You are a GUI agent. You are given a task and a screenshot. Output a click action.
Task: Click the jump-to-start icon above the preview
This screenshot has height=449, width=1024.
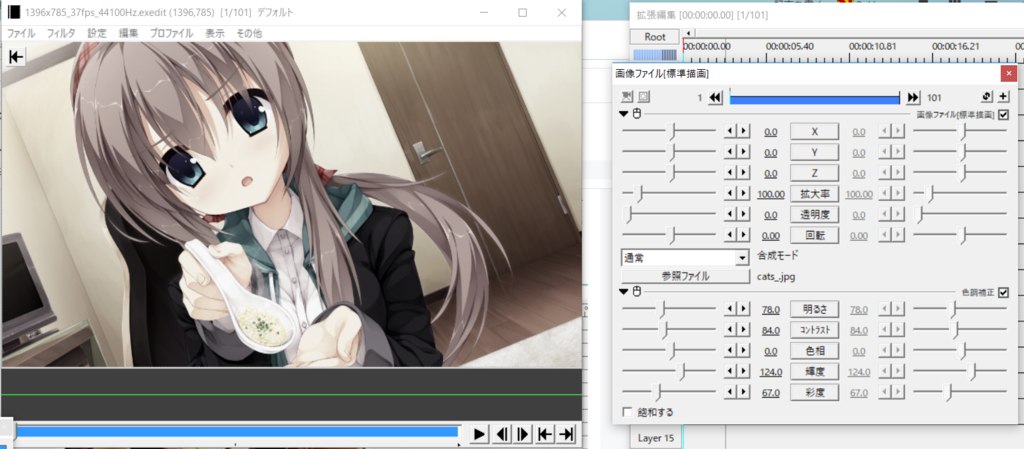point(16,57)
